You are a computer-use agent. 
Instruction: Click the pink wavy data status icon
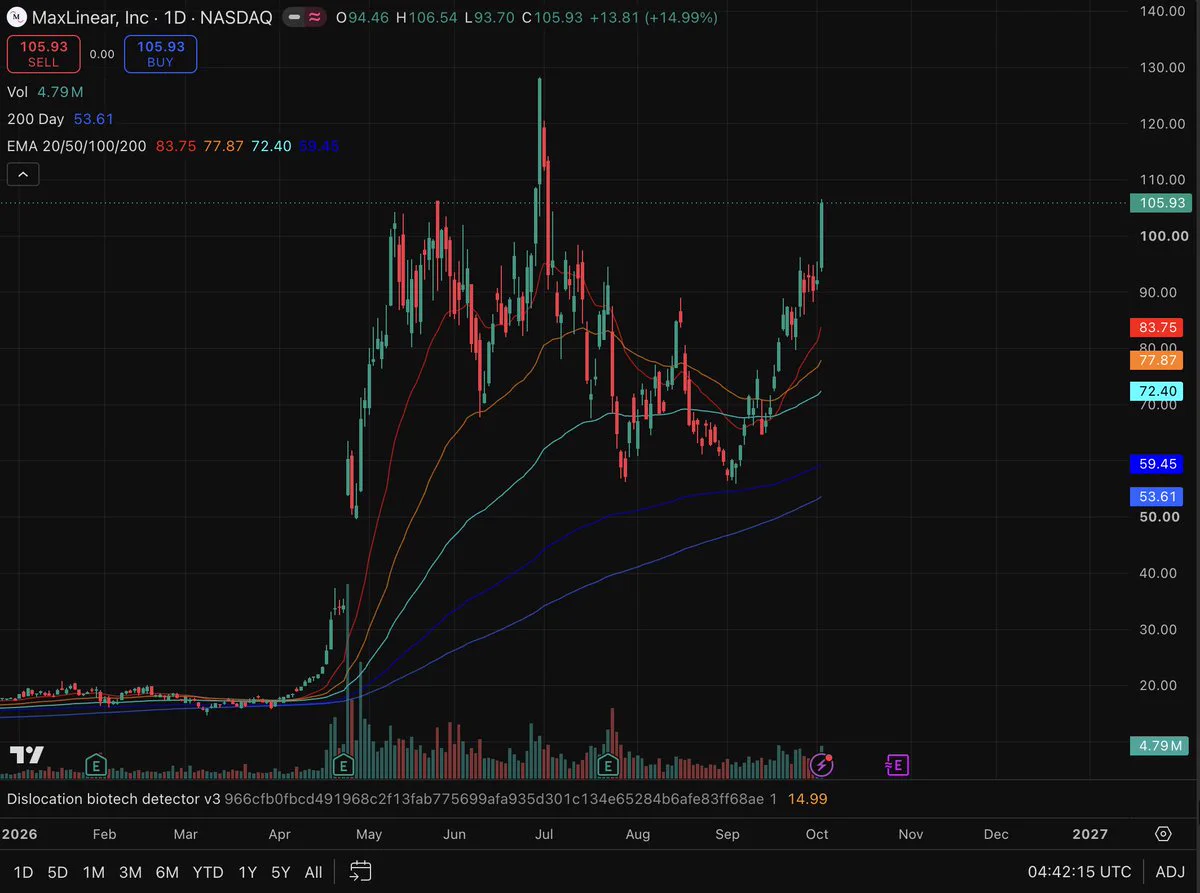tap(314, 18)
